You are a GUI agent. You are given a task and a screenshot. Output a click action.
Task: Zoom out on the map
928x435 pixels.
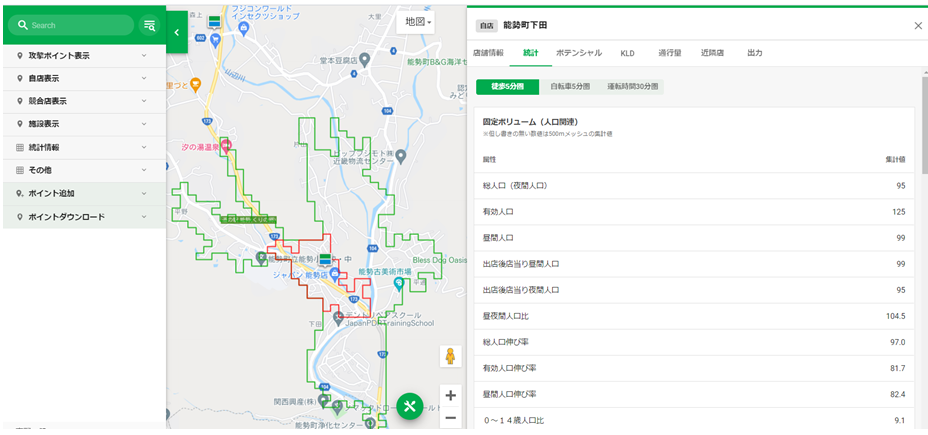[450, 417]
